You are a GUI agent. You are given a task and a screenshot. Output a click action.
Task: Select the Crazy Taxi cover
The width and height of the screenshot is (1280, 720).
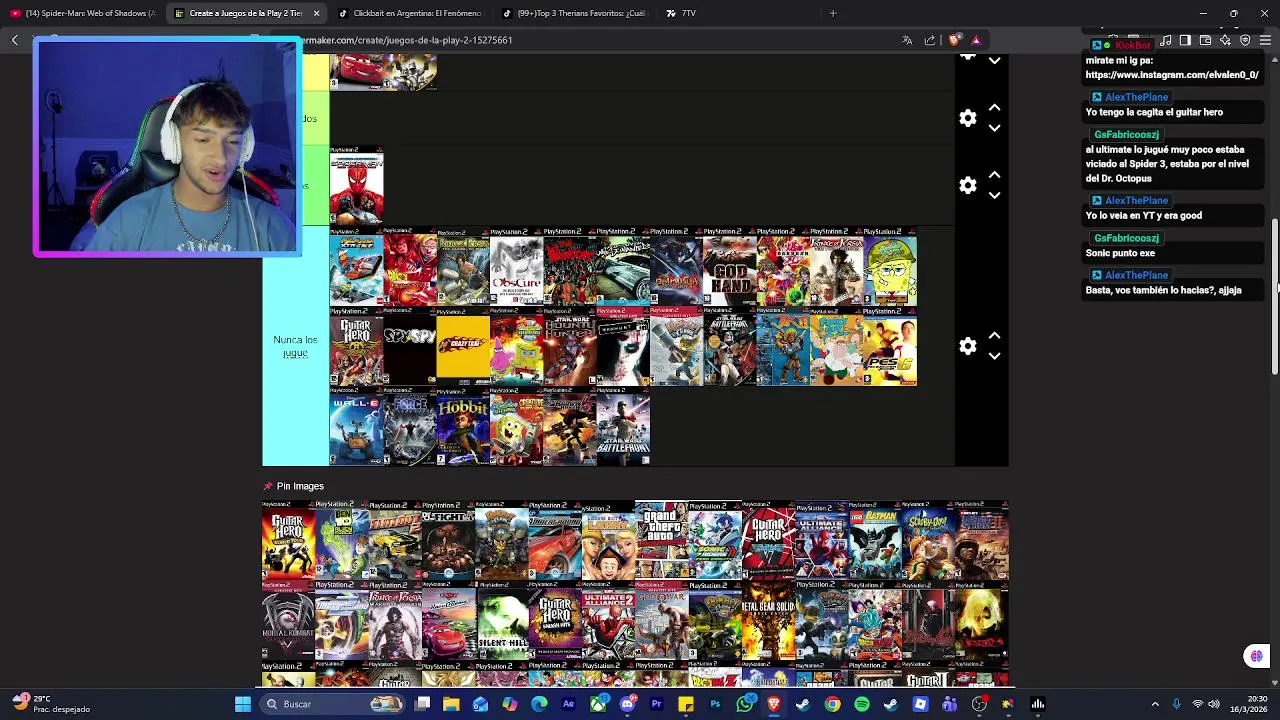(x=463, y=347)
